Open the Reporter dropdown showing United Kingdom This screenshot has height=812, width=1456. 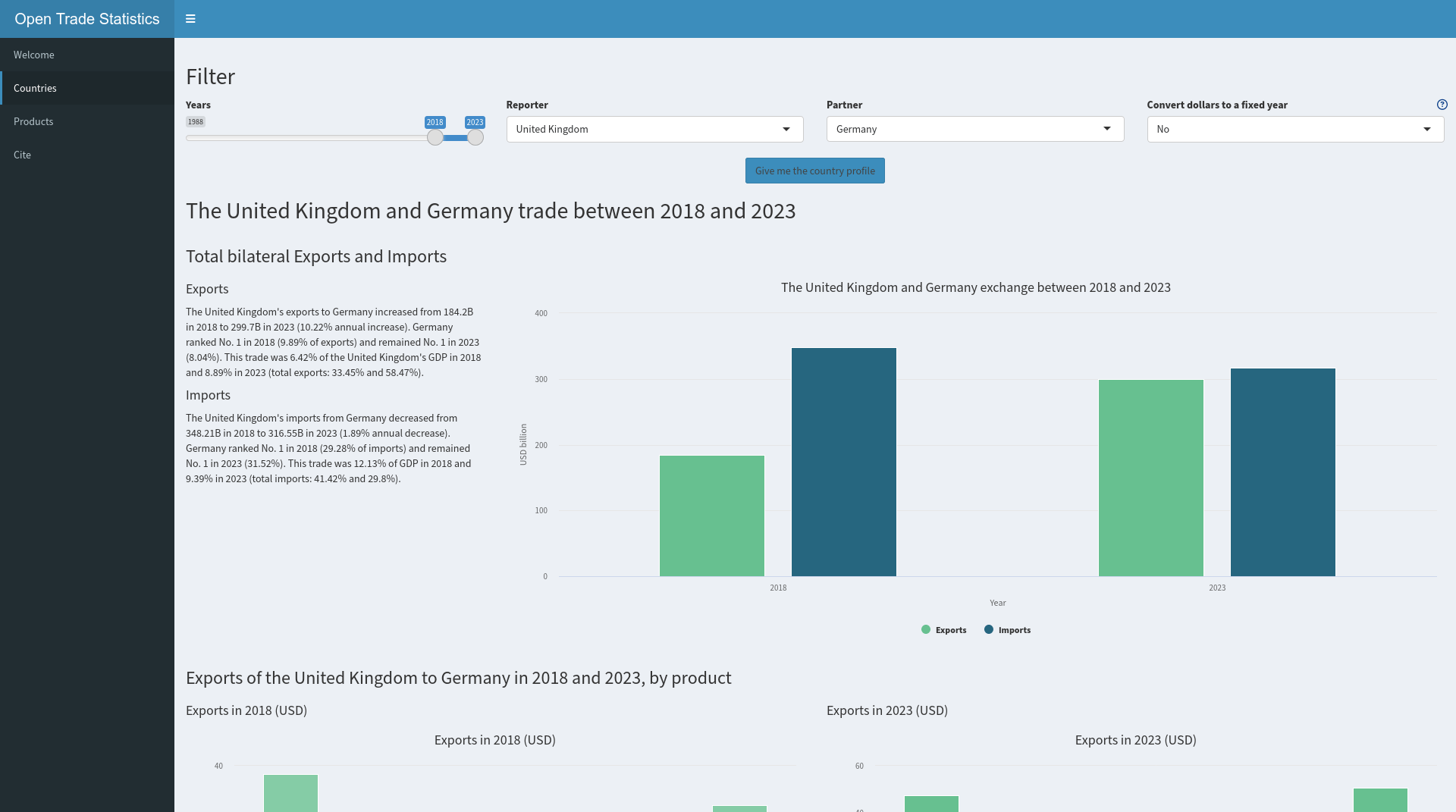[x=654, y=129]
